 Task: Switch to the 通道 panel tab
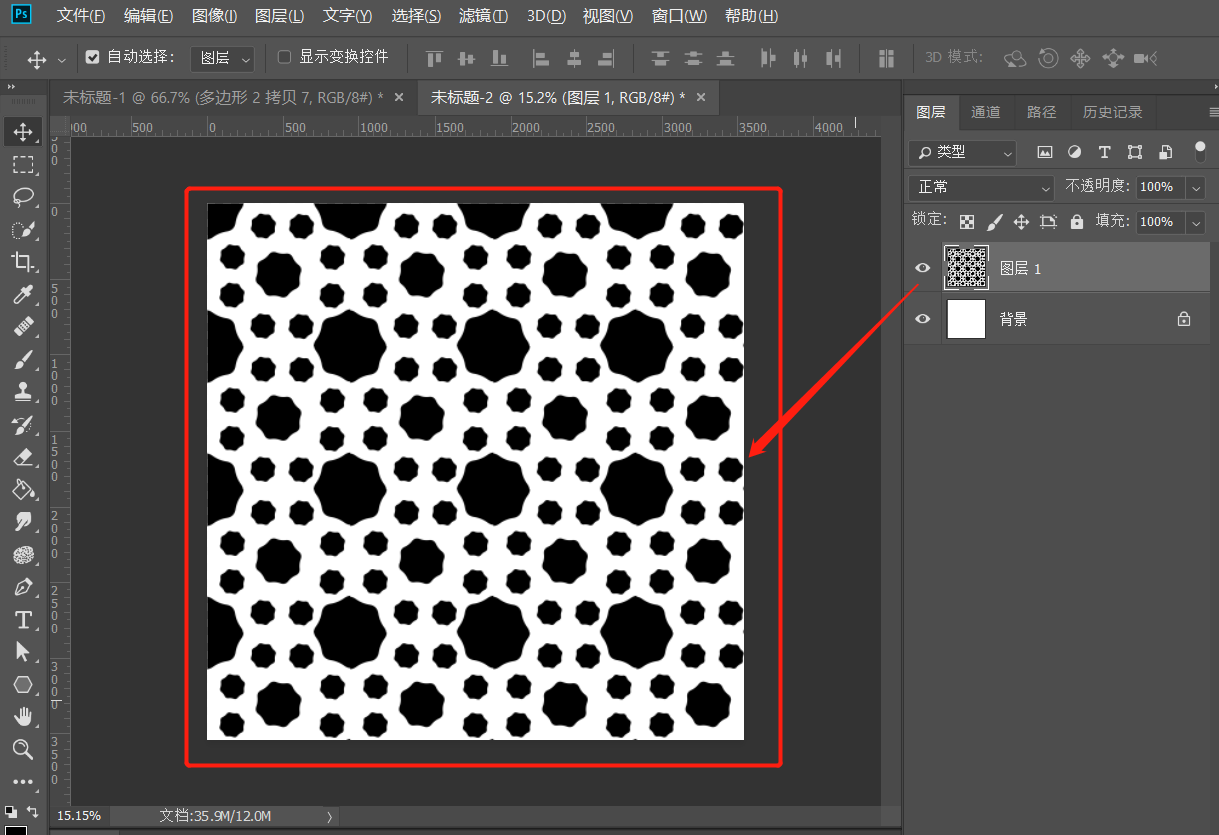[x=986, y=112]
